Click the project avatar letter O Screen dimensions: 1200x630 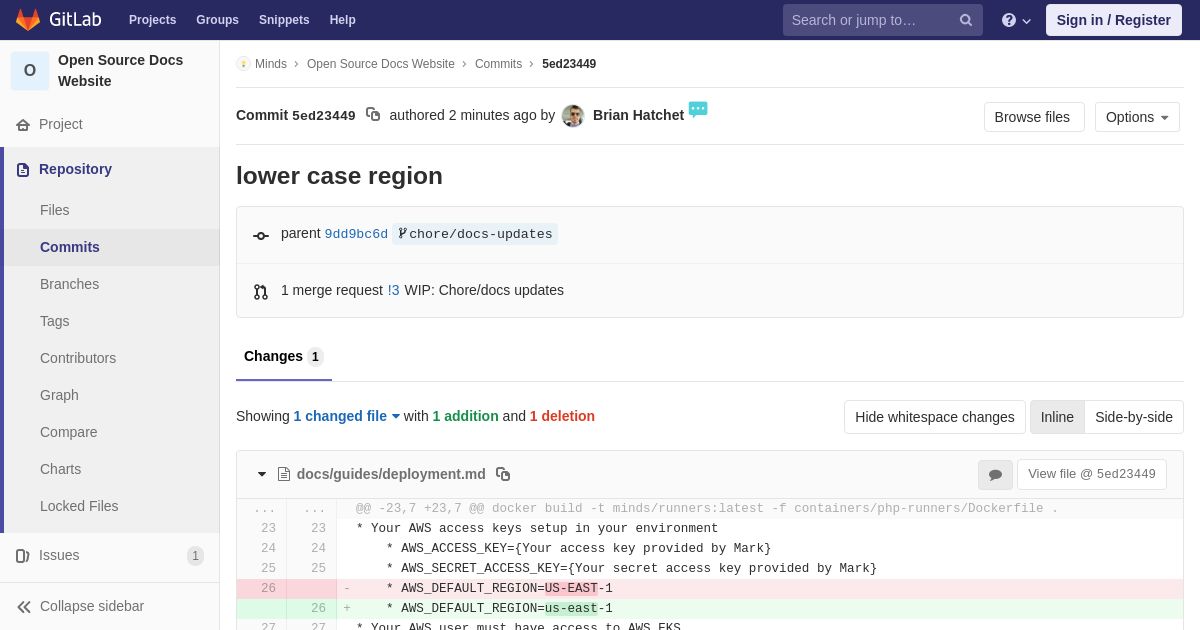(30, 71)
